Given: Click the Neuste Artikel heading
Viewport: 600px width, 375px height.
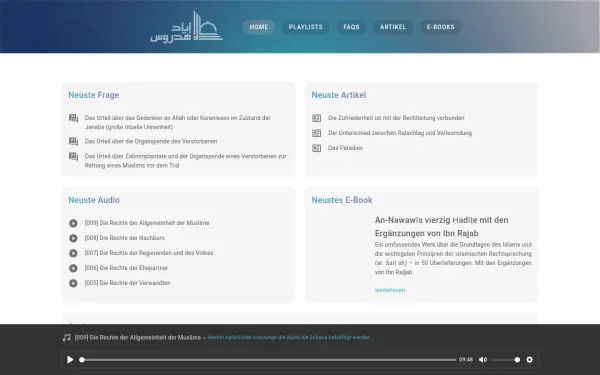Looking at the screenshot, I should pos(339,95).
